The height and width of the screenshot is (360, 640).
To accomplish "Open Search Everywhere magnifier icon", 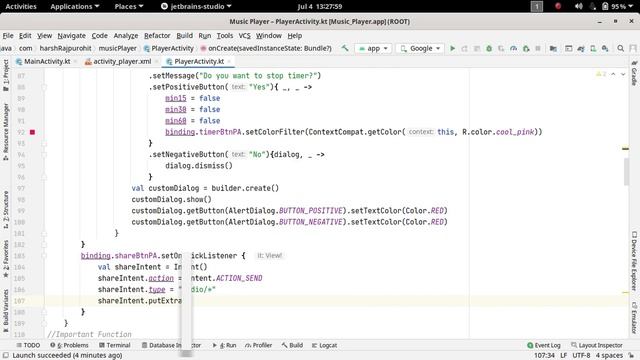I will (x=620, y=48).
